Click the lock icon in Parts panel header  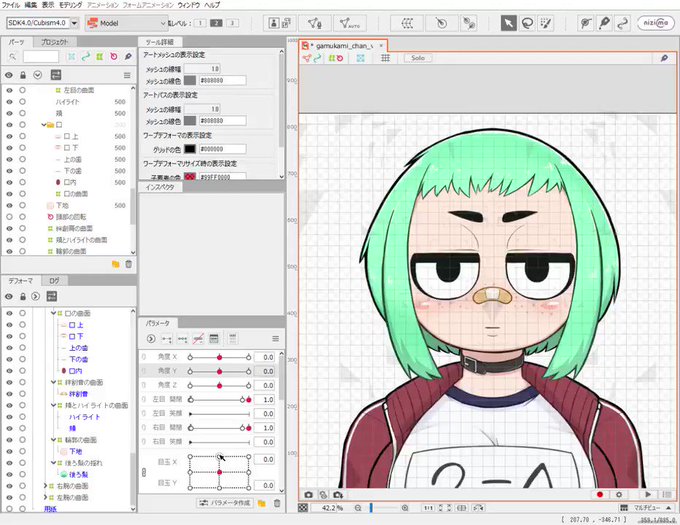pos(23,75)
